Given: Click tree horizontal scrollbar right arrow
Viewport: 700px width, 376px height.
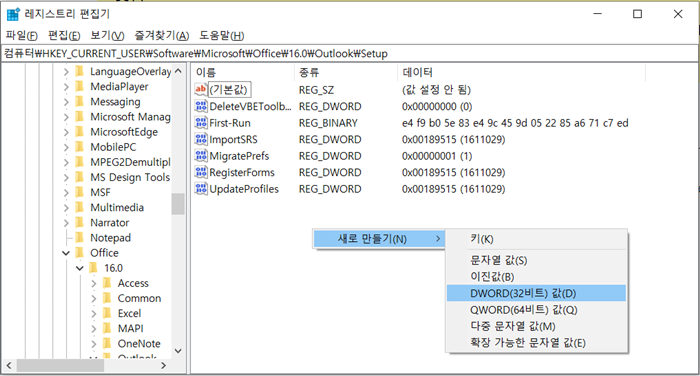Looking at the screenshot, I should pyautogui.click(x=163, y=365).
